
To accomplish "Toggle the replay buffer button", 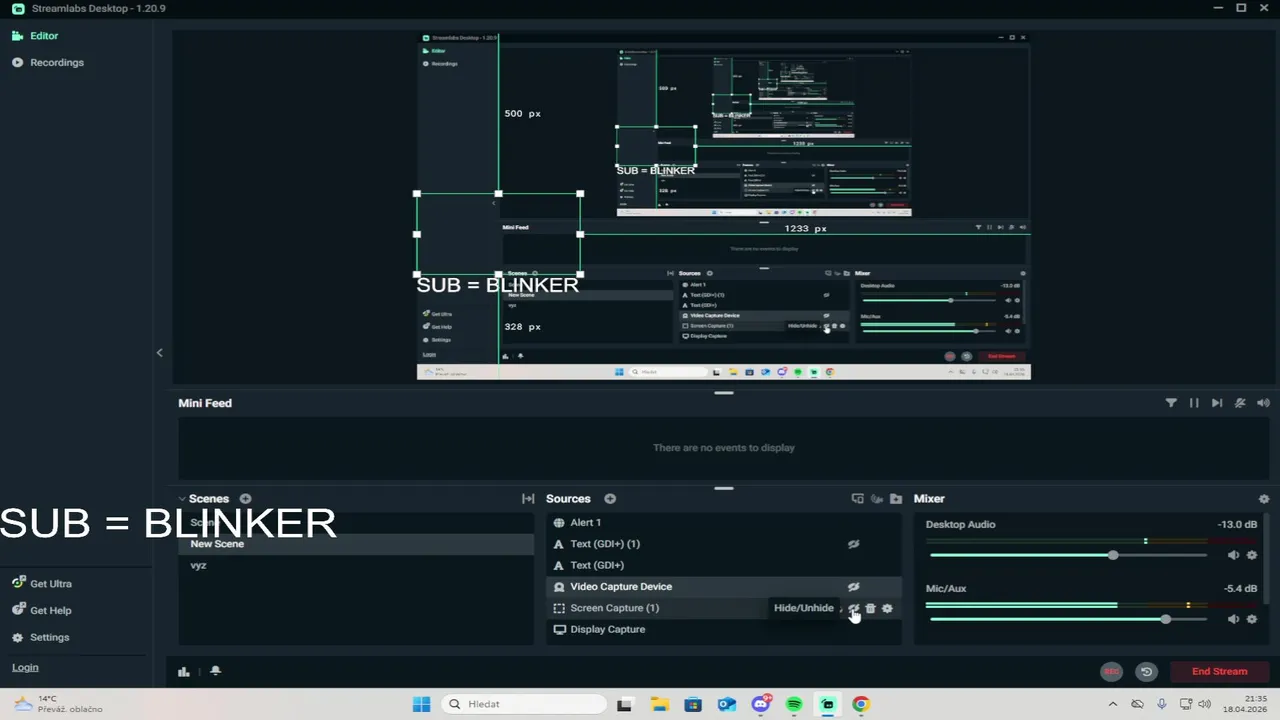I will [x=1147, y=672].
